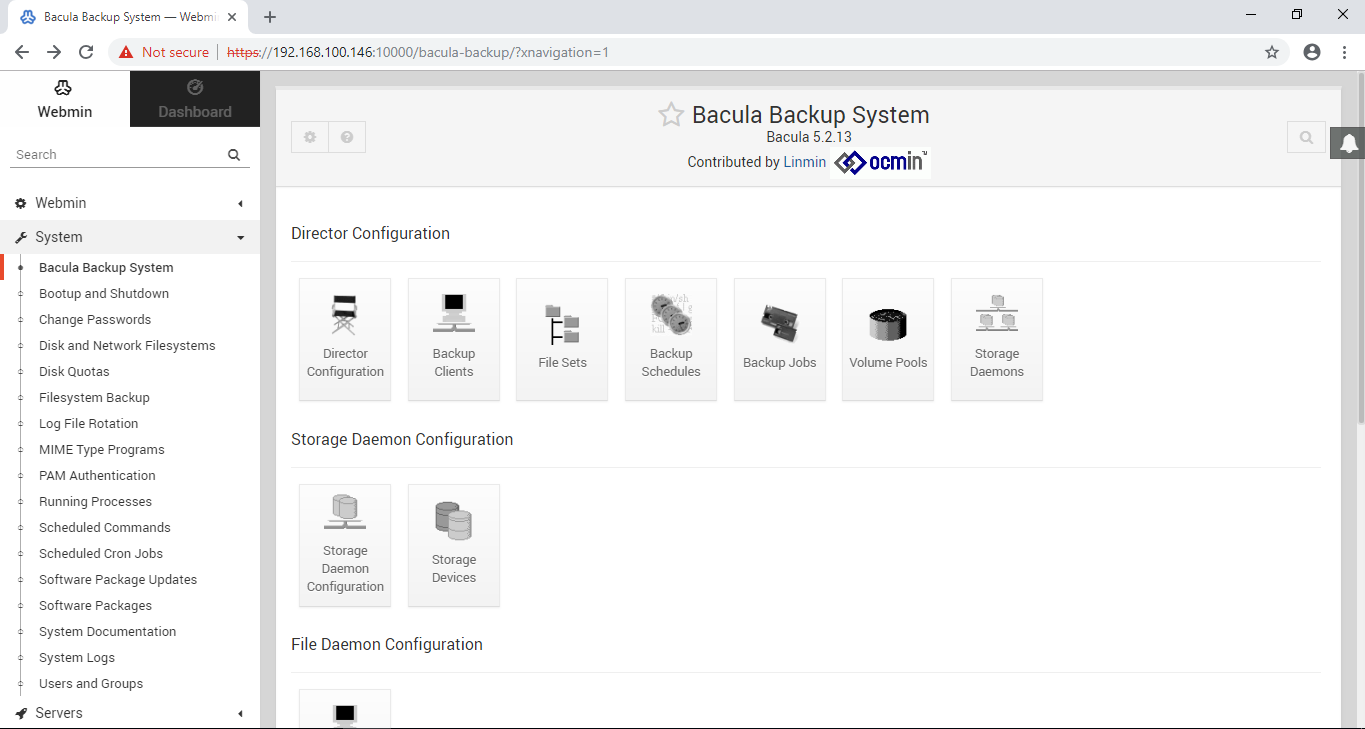Open the module configuration gear icon

click(309, 137)
